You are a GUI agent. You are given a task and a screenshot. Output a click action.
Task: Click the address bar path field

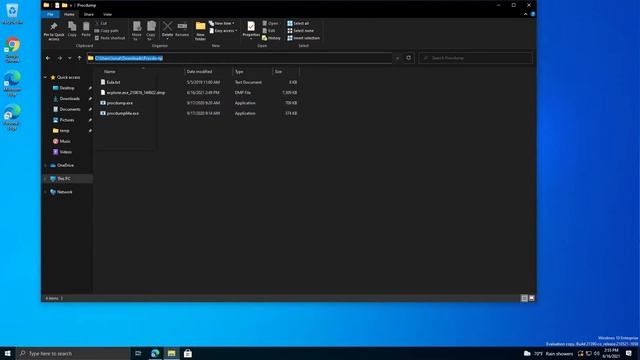tap(240, 58)
